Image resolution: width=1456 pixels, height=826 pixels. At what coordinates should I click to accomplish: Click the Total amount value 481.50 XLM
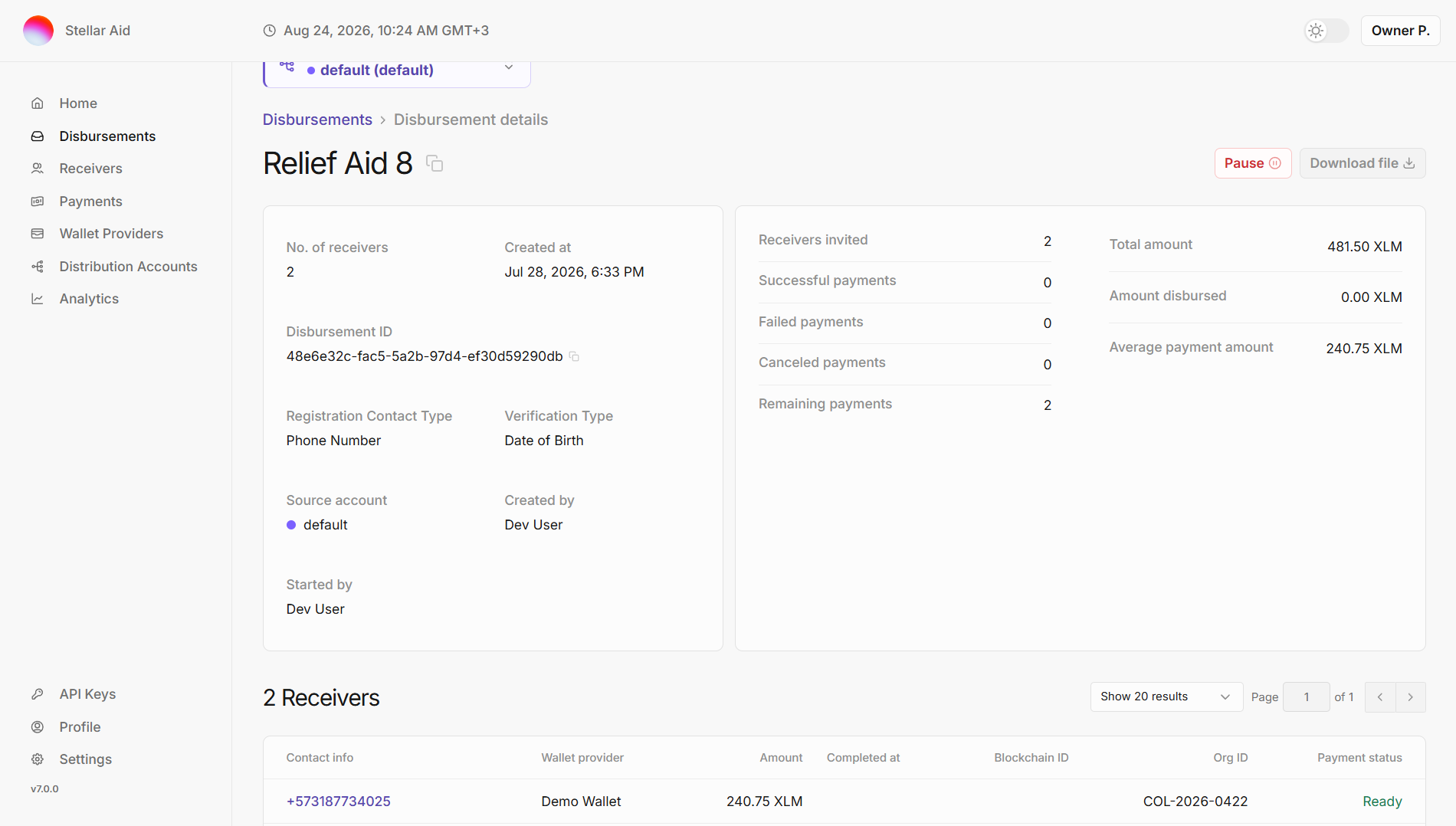1364,247
